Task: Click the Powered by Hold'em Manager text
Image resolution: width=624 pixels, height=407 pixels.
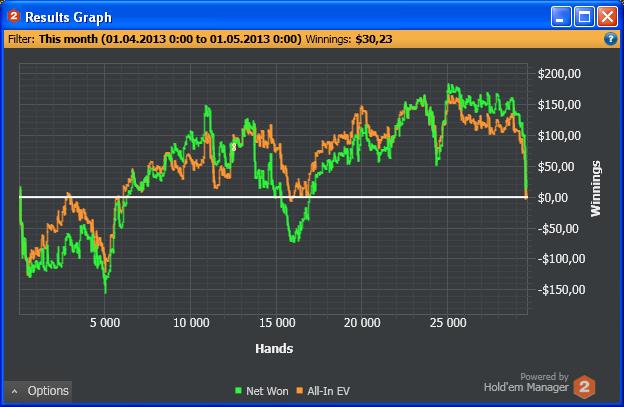Action: tap(526, 382)
